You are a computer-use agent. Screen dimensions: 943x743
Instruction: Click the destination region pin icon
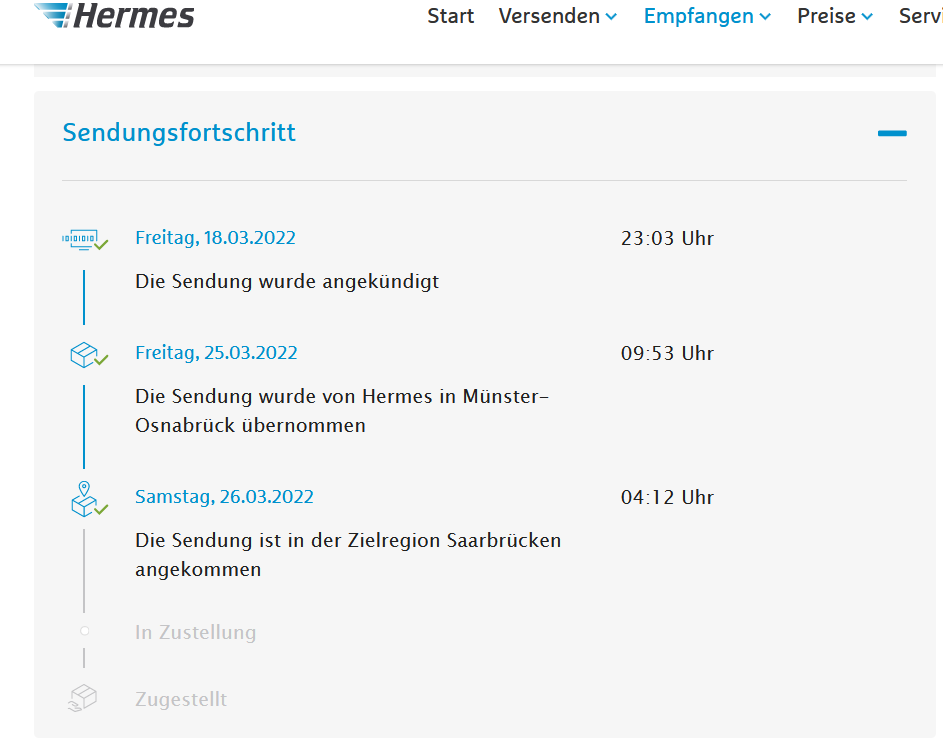84,499
